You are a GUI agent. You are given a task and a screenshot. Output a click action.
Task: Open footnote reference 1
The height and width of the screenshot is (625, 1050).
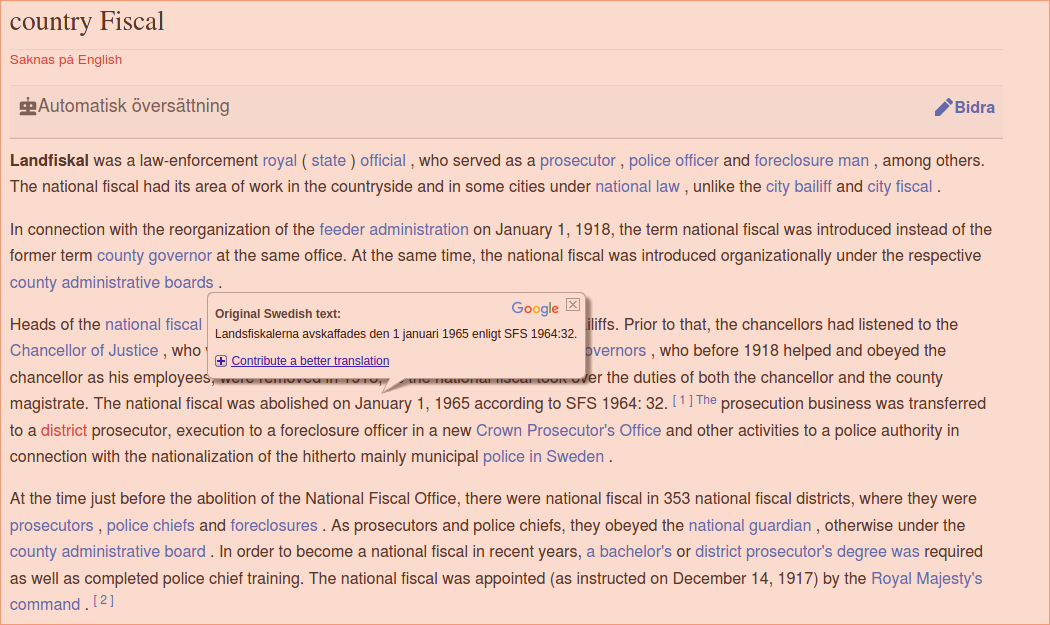pos(682,400)
